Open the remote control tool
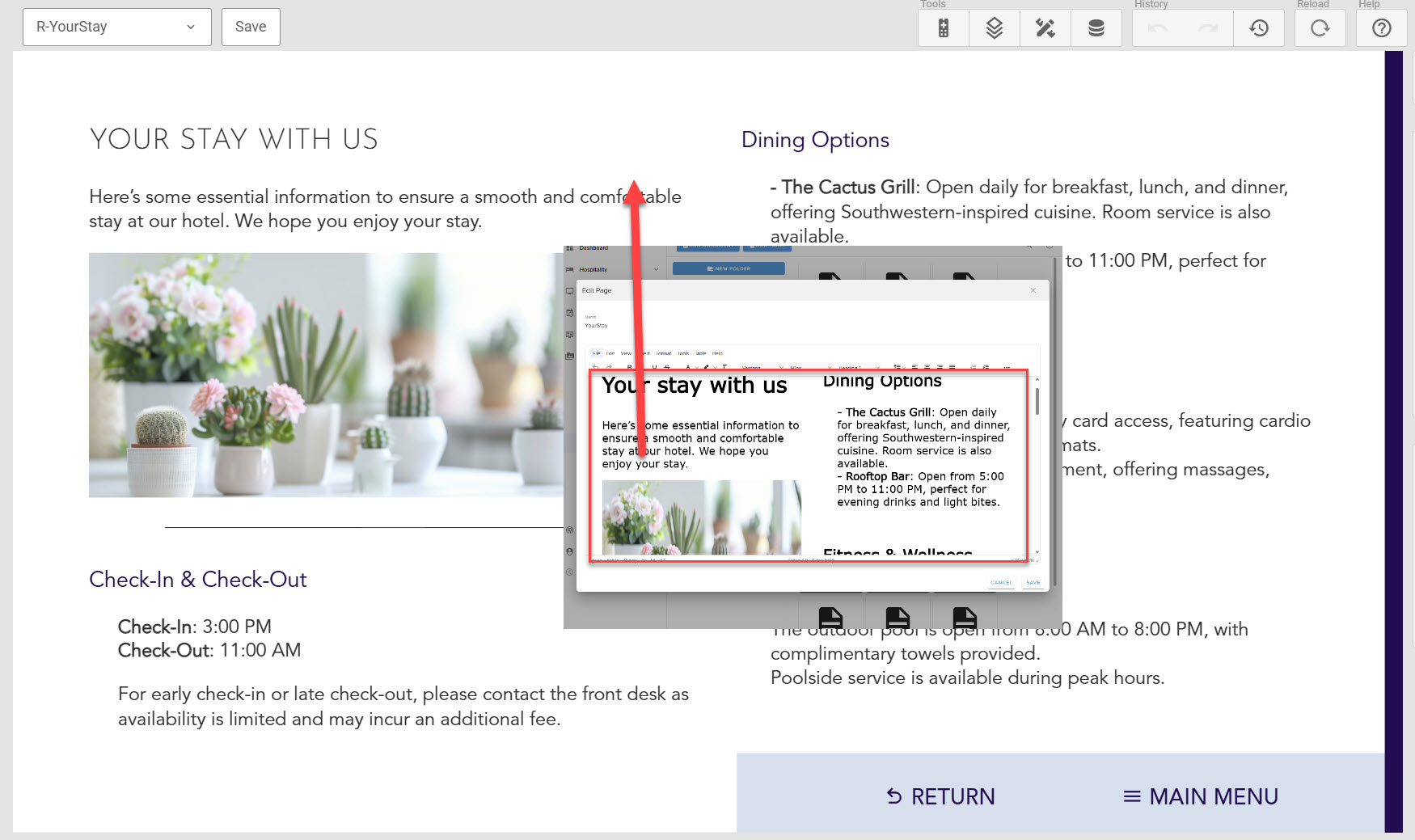1415x840 pixels. coord(943,28)
